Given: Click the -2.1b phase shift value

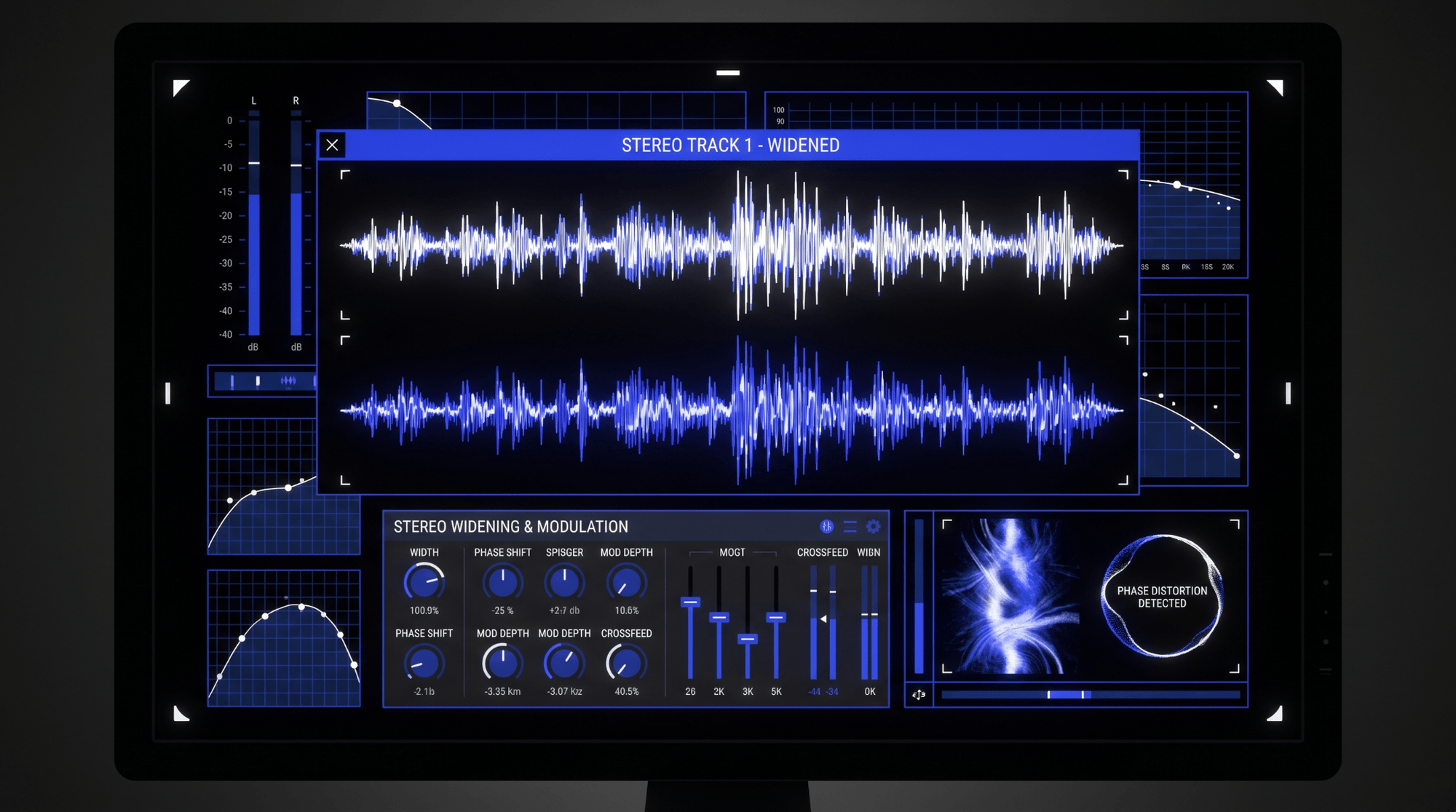Looking at the screenshot, I should click(x=424, y=691).
